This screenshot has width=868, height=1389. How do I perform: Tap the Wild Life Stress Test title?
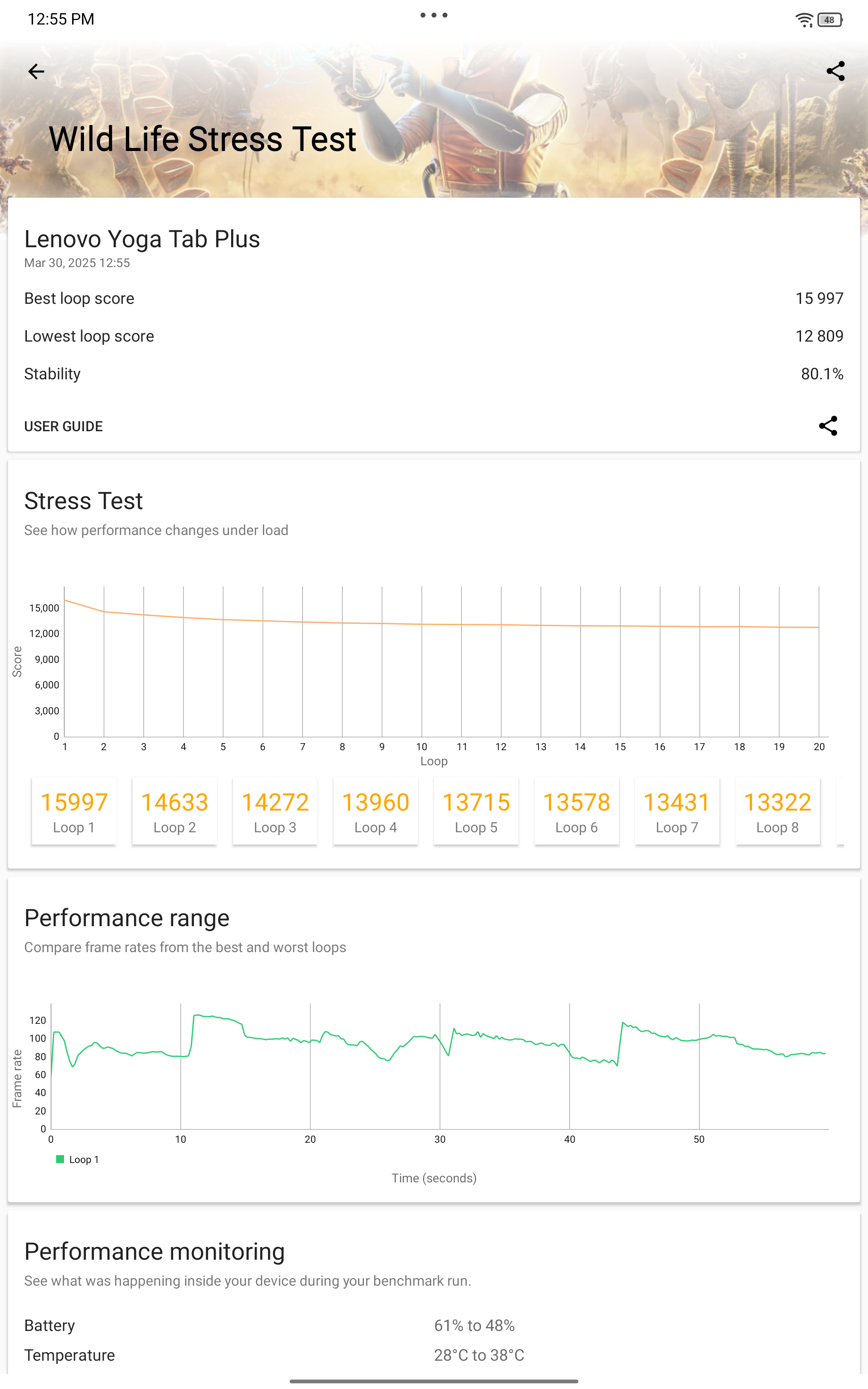203,140
